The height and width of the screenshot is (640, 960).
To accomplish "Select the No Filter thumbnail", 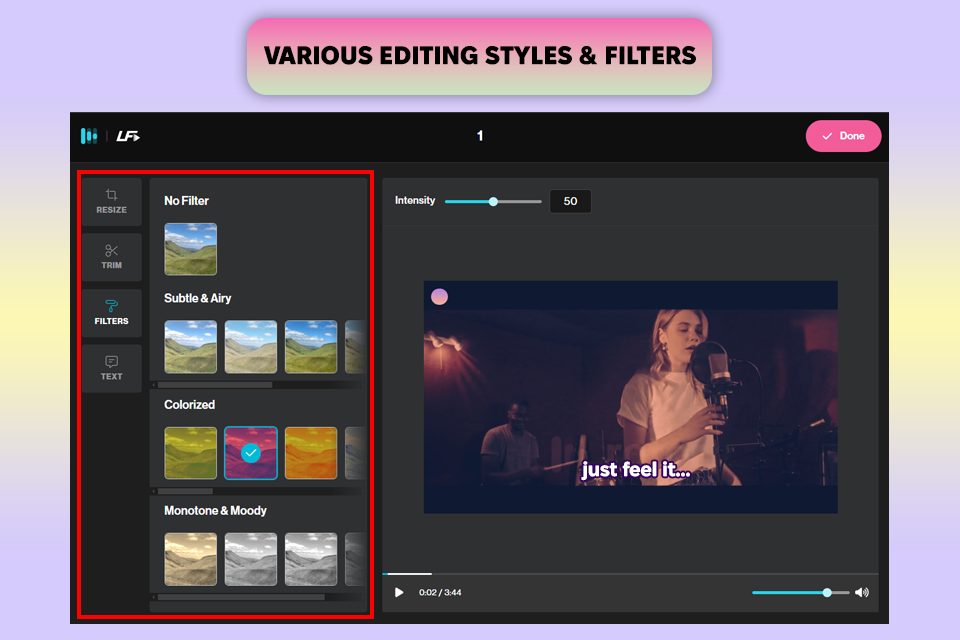I will (190, 249).
